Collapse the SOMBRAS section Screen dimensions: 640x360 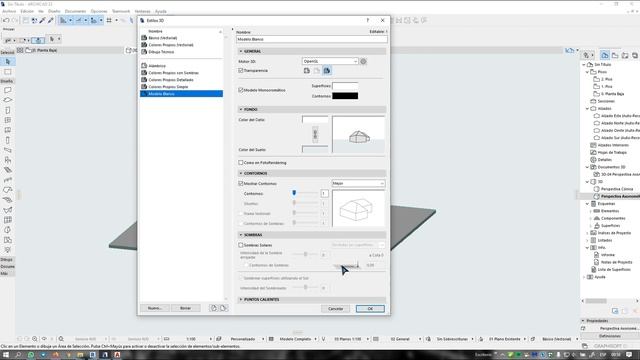241,235
